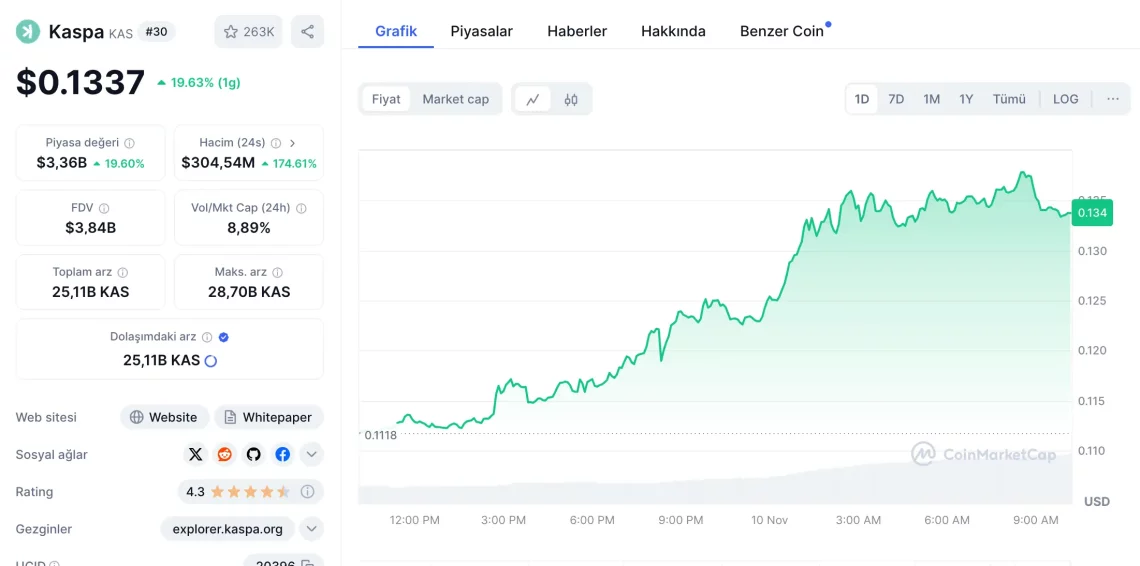Click the $3,36B market cap value
The width and height of the screenshot is (1140, 566).
pos(62,163)
